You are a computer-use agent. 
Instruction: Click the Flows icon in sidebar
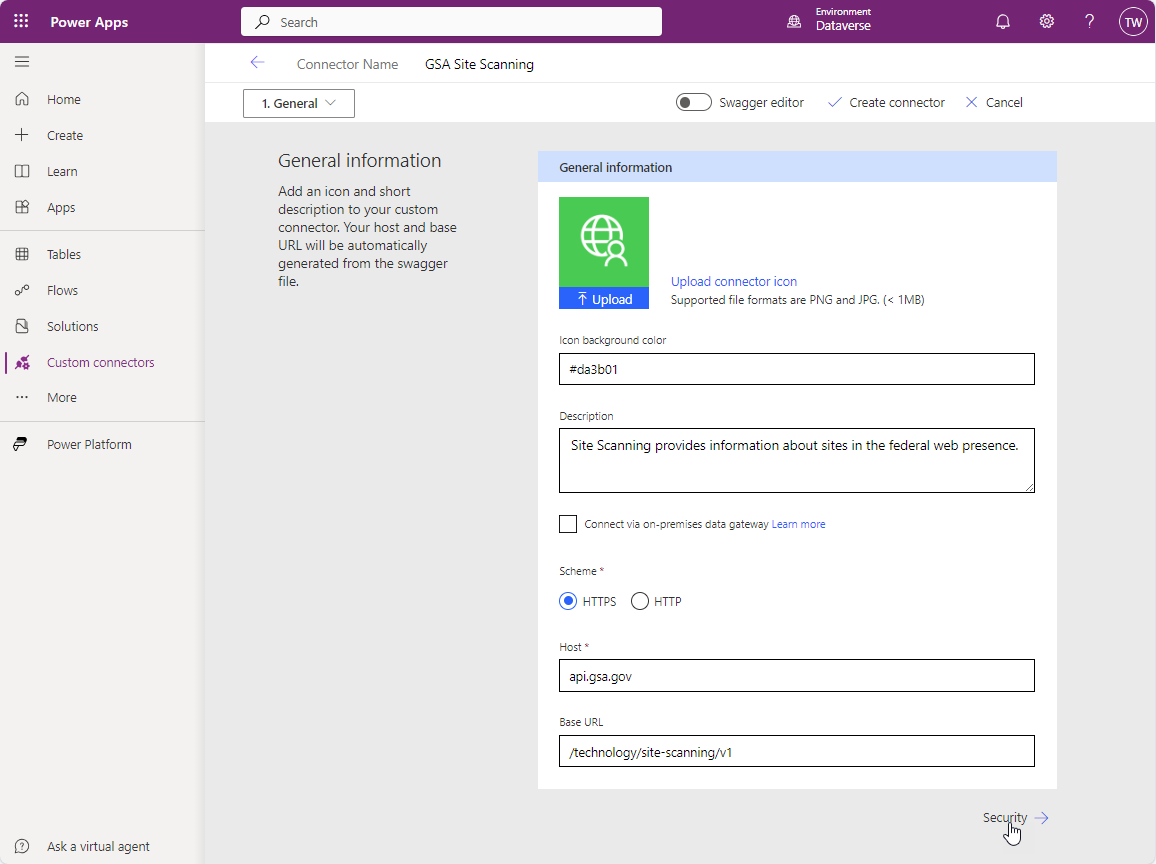point(22,290)
